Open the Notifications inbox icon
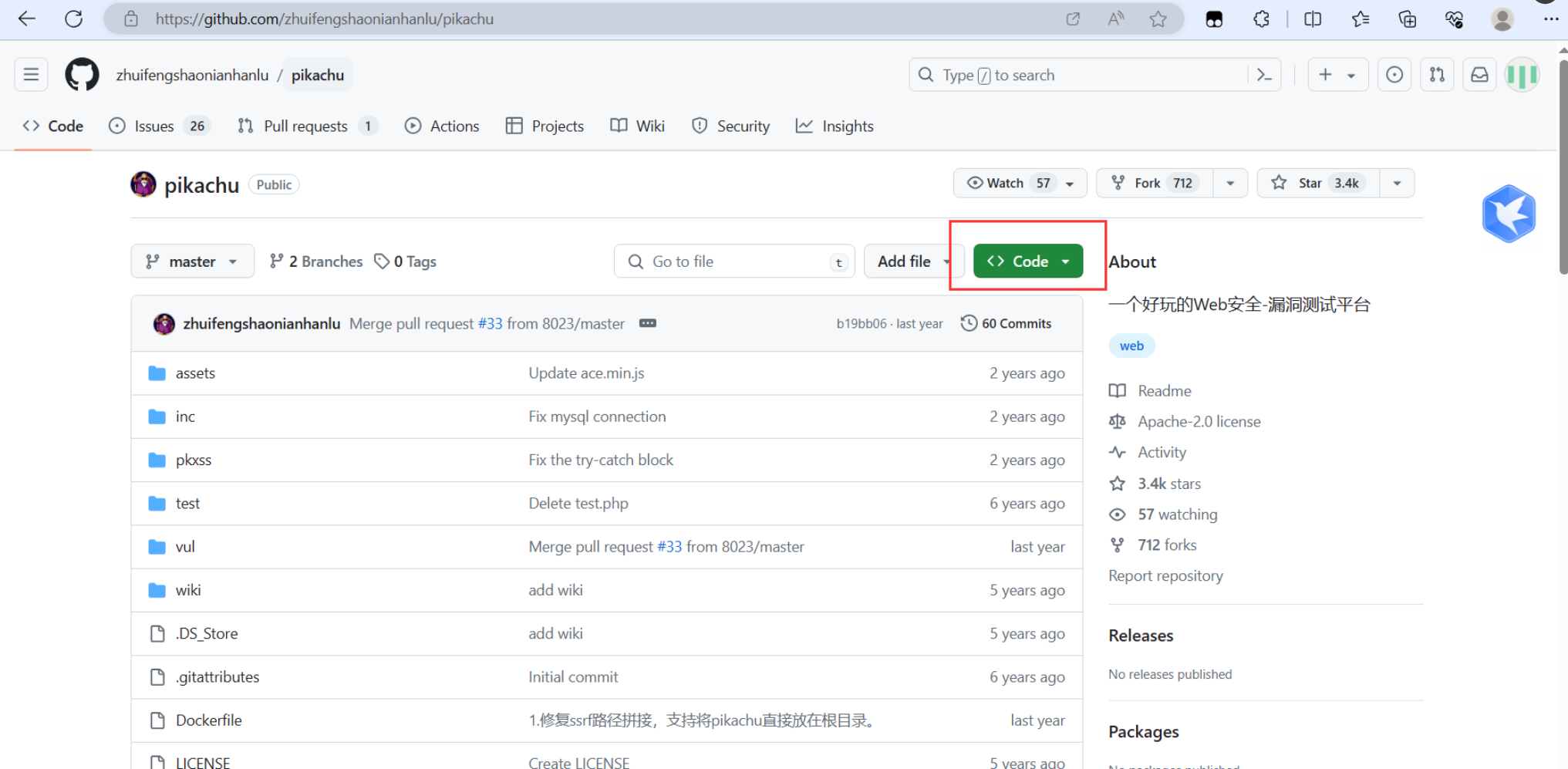The width and height of the screenshot is (1568, 769). click(1479, 75)
